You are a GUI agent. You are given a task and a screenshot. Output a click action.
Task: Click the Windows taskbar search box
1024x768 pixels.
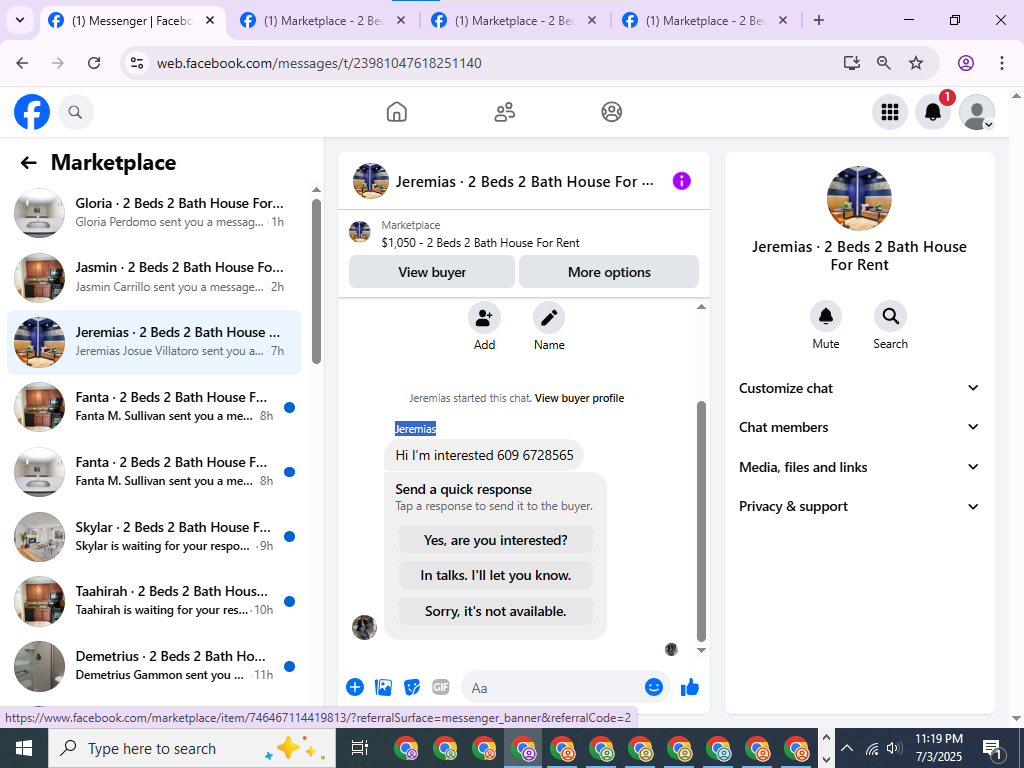pyautogui.click(x=192, y=748)
